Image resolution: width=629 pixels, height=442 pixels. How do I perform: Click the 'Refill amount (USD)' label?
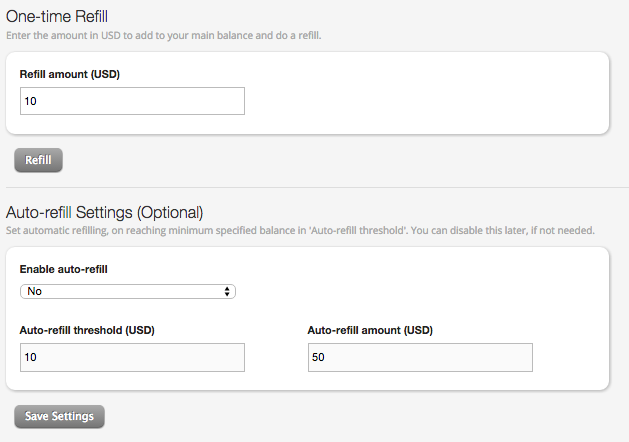[x=70, y=73]
